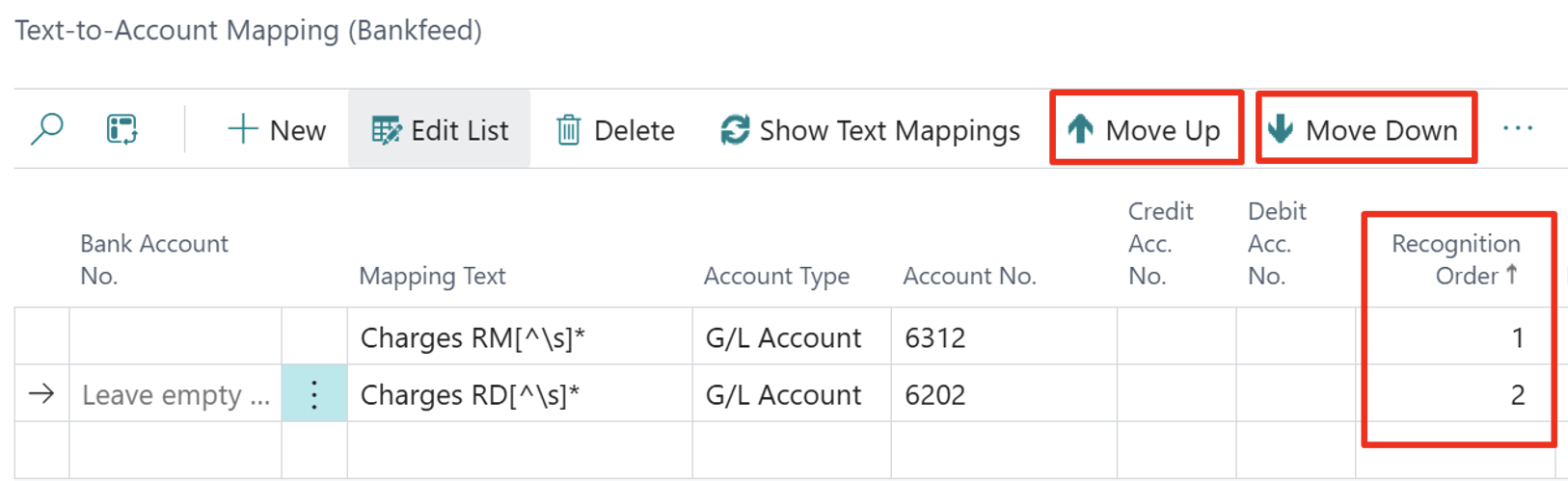Click the Credit Acc. No. cell in the 6312 row
Screen dimensions: 1568x481
[1176, 337]
